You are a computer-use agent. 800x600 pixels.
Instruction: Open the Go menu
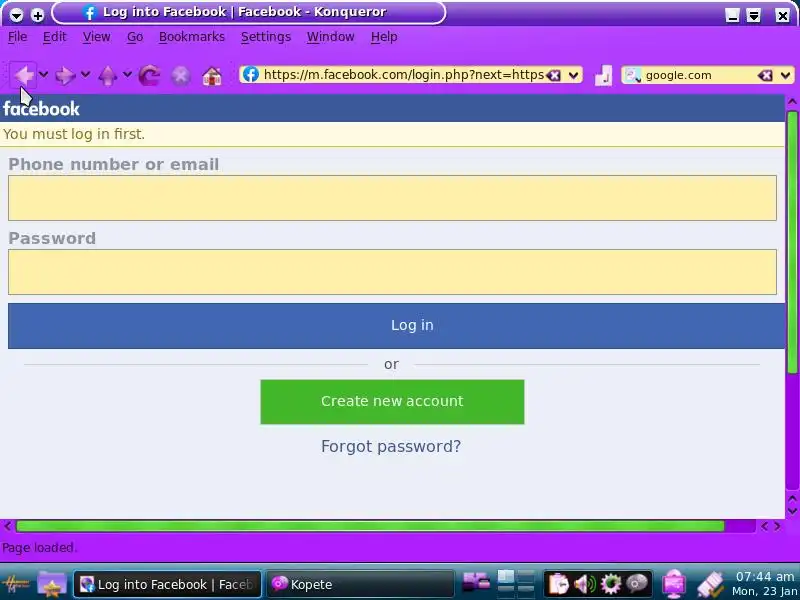[x=135, y=37]
